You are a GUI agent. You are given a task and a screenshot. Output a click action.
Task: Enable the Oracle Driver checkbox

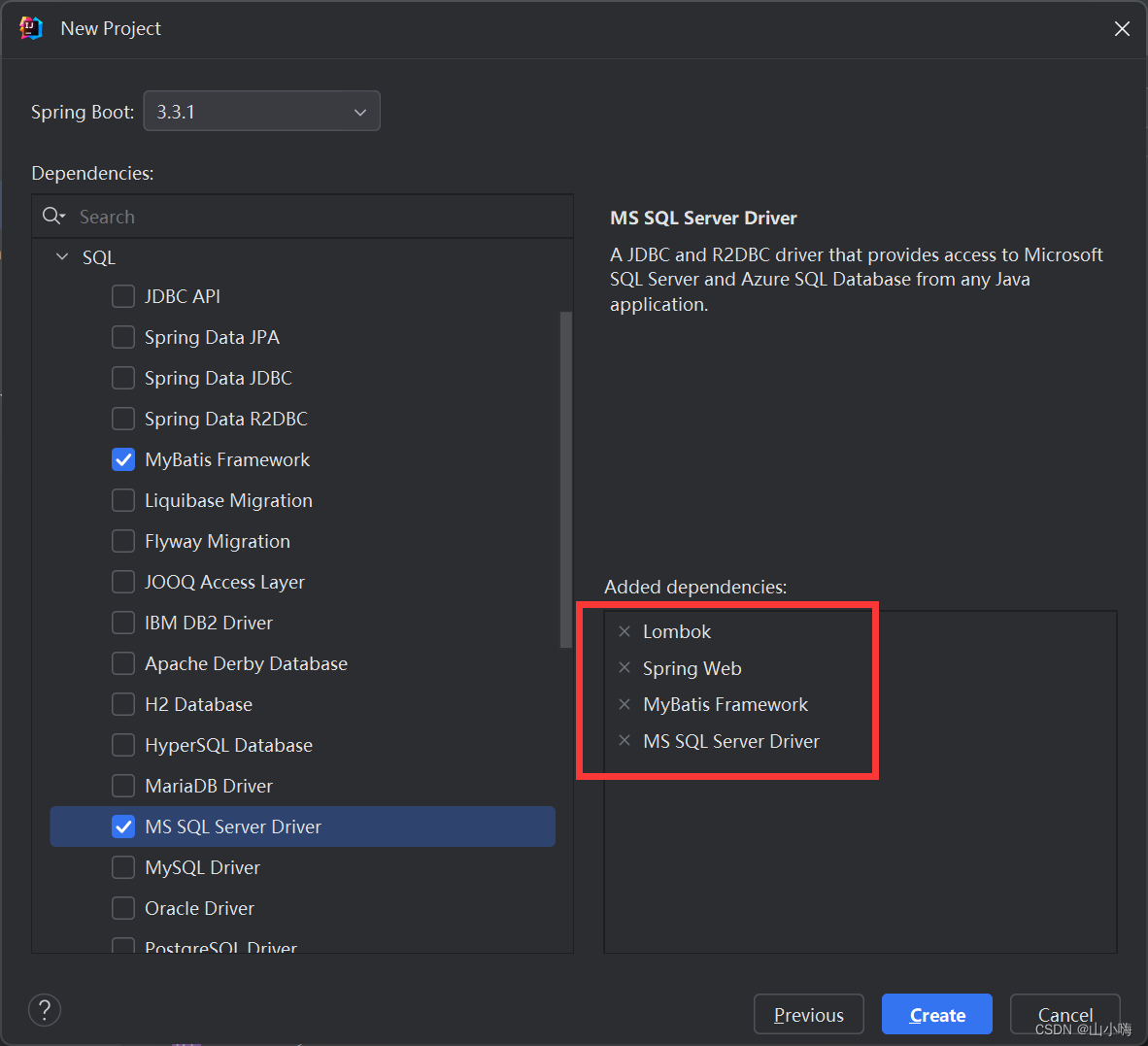click(123, 908)
